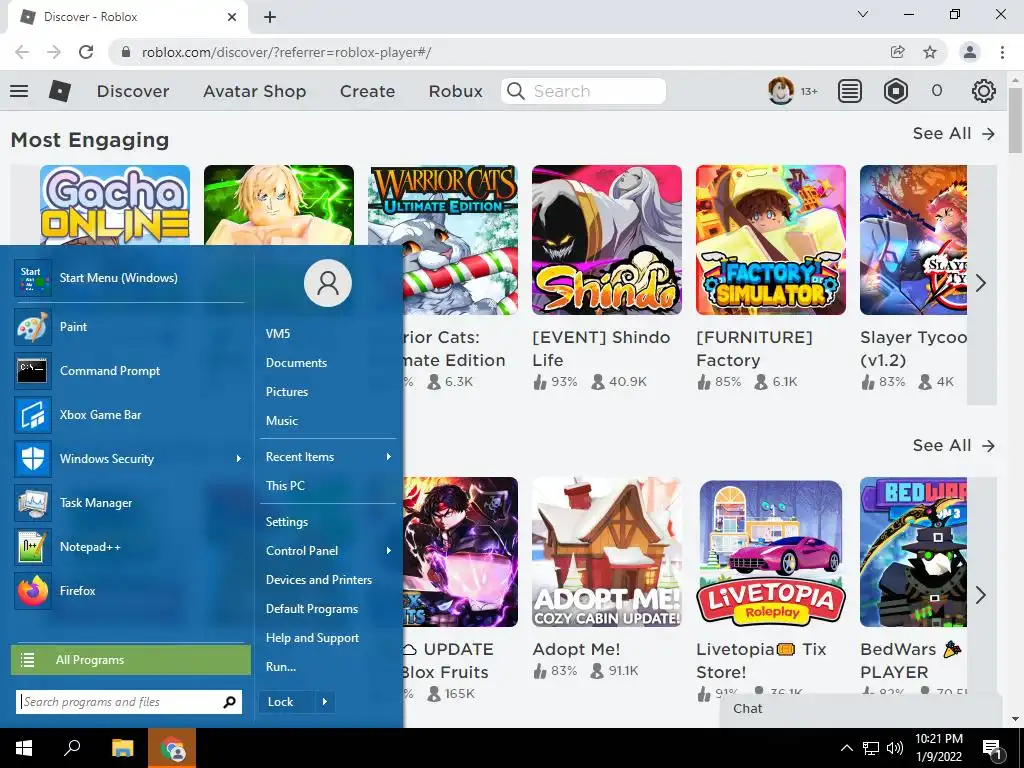This screenshot has width=1024, height=768.
Task: Open the Lock options arrow
Action: click(325, 702)
